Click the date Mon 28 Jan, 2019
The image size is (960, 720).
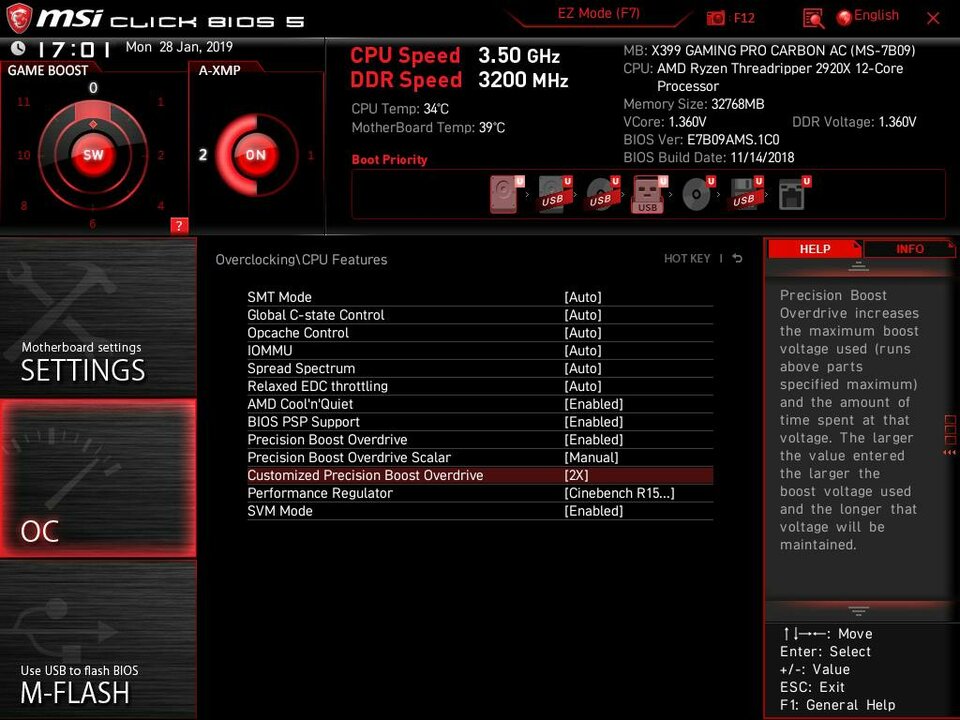pos(179,47)
